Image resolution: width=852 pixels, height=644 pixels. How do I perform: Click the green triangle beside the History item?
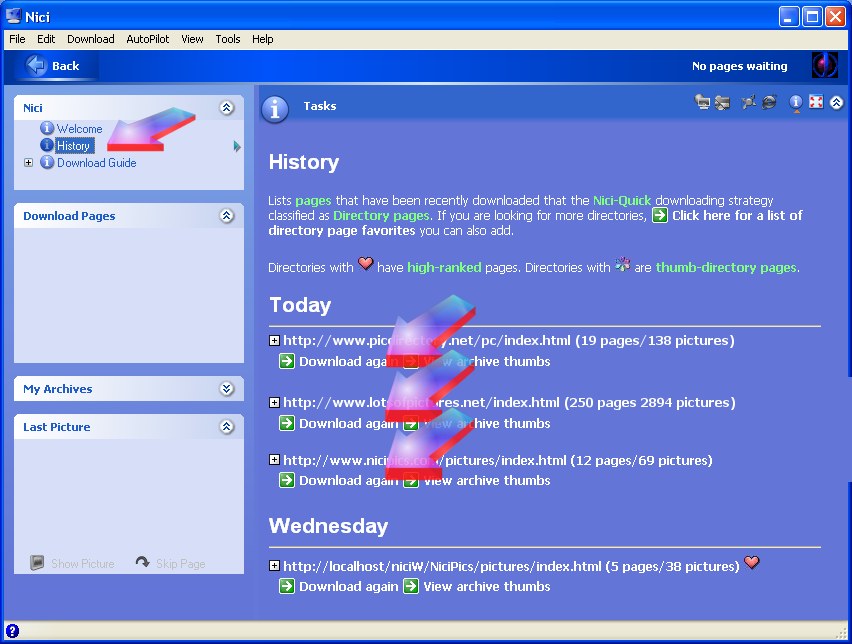coord(237,146)
